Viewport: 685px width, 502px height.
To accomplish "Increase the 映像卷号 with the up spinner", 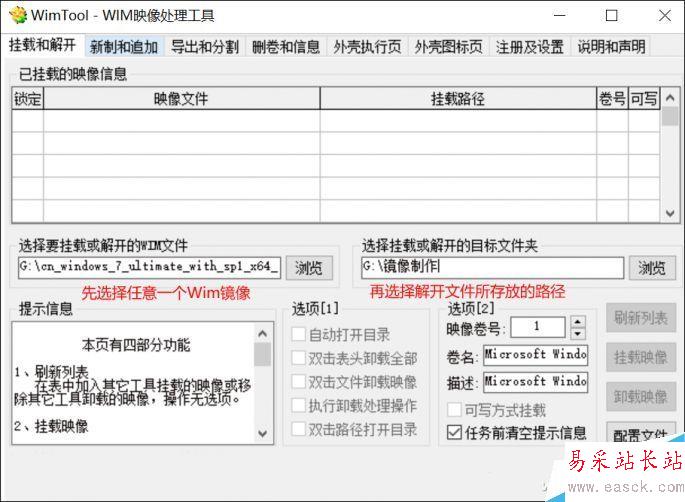I will pos(578,322).
